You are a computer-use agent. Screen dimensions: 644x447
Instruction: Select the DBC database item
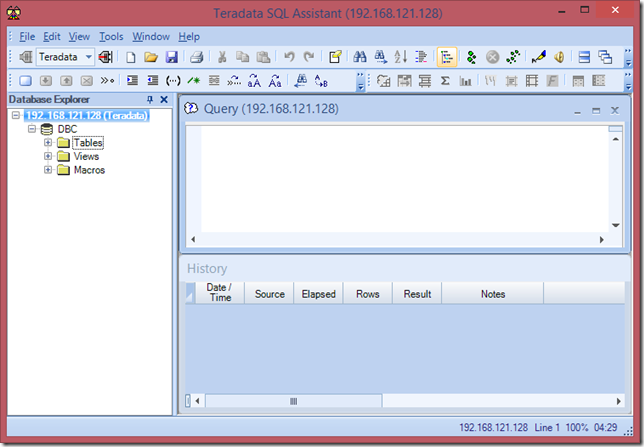tap(67, 129)
